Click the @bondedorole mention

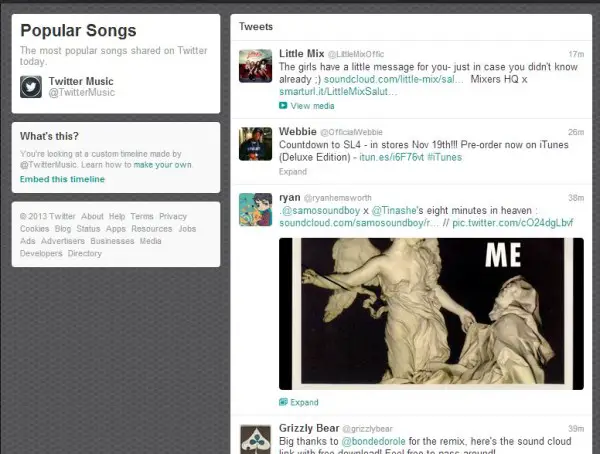coord(373,441)
